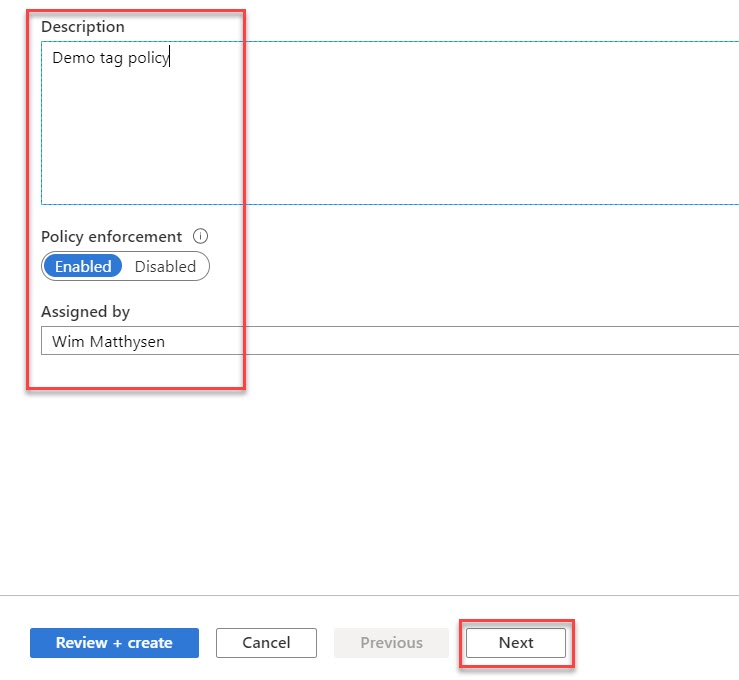Go to the Next step

(516, 643)
